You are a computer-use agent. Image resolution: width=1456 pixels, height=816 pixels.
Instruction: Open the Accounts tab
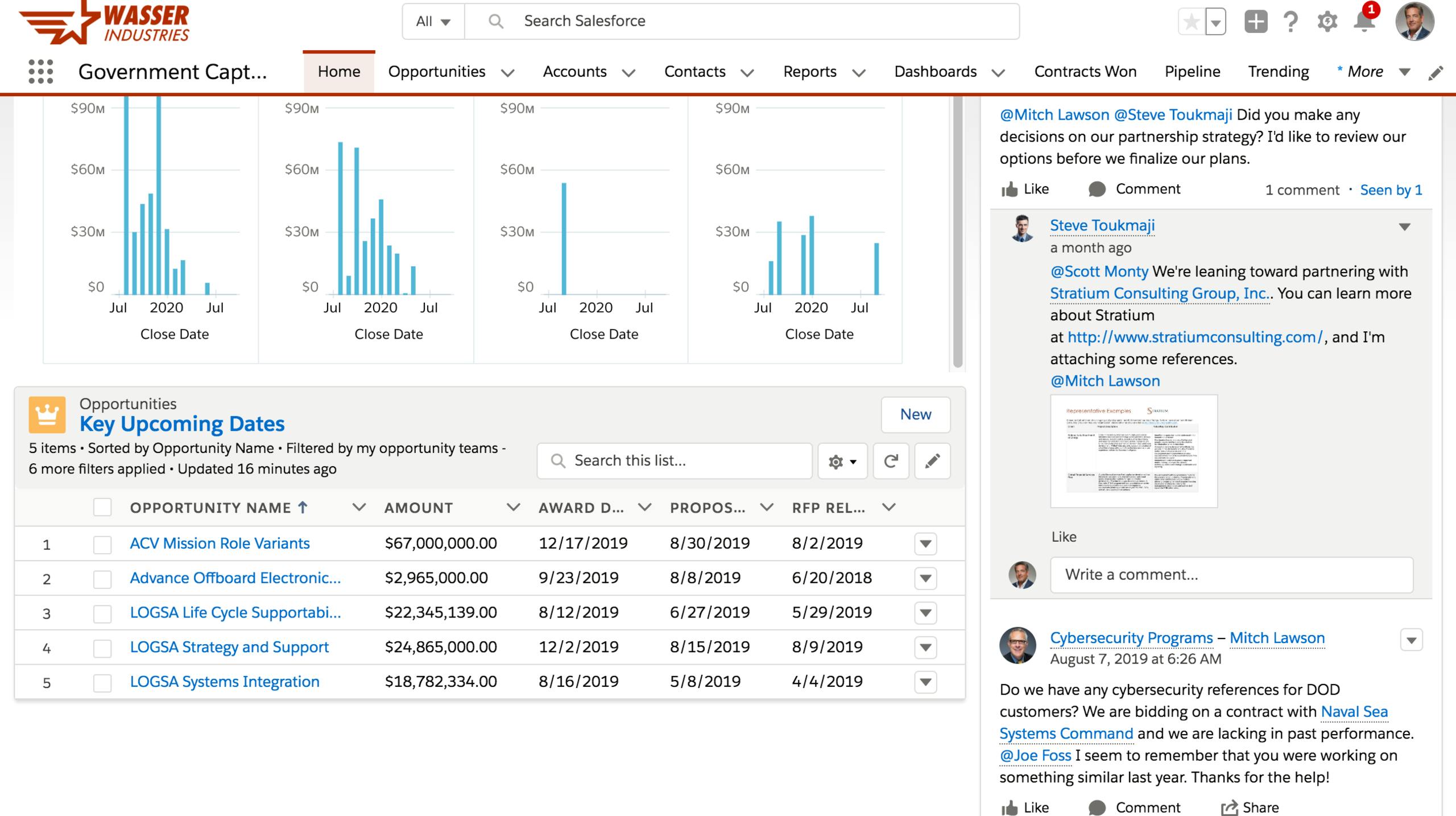point(574,72)
